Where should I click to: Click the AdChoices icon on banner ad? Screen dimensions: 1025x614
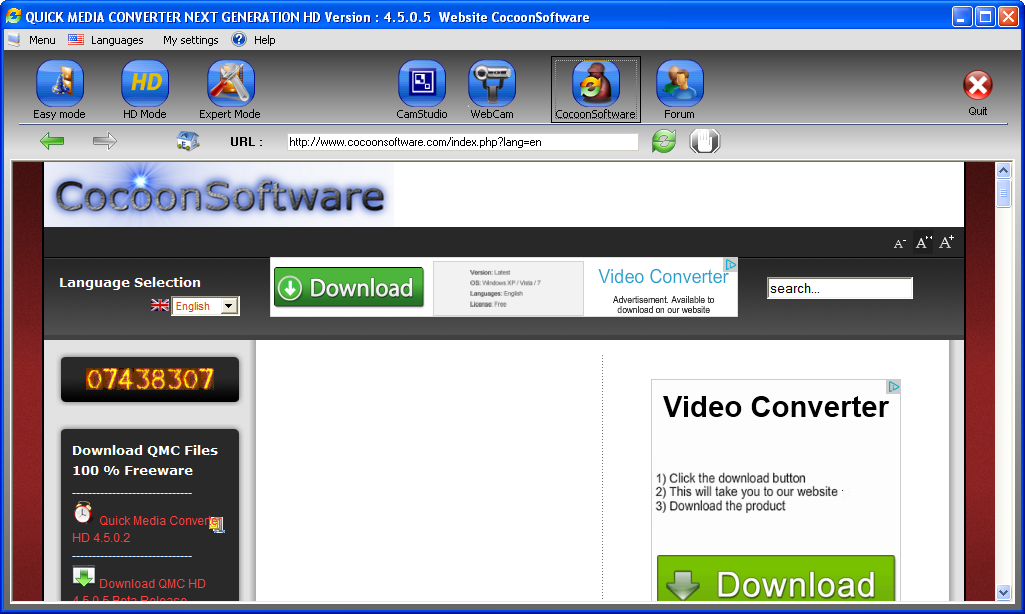(731, 264)
